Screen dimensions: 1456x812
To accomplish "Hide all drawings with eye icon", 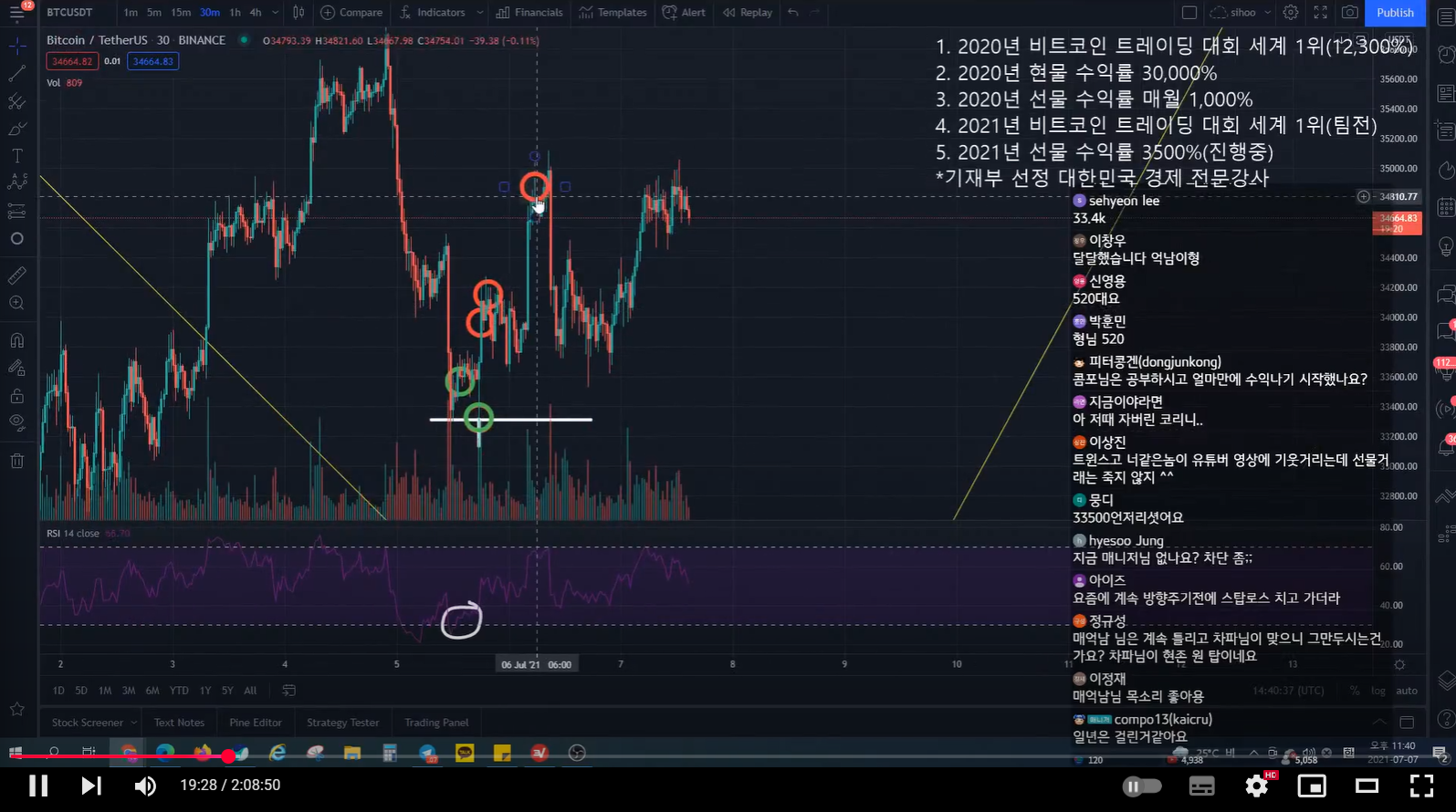I will click(x=17, y=422).
